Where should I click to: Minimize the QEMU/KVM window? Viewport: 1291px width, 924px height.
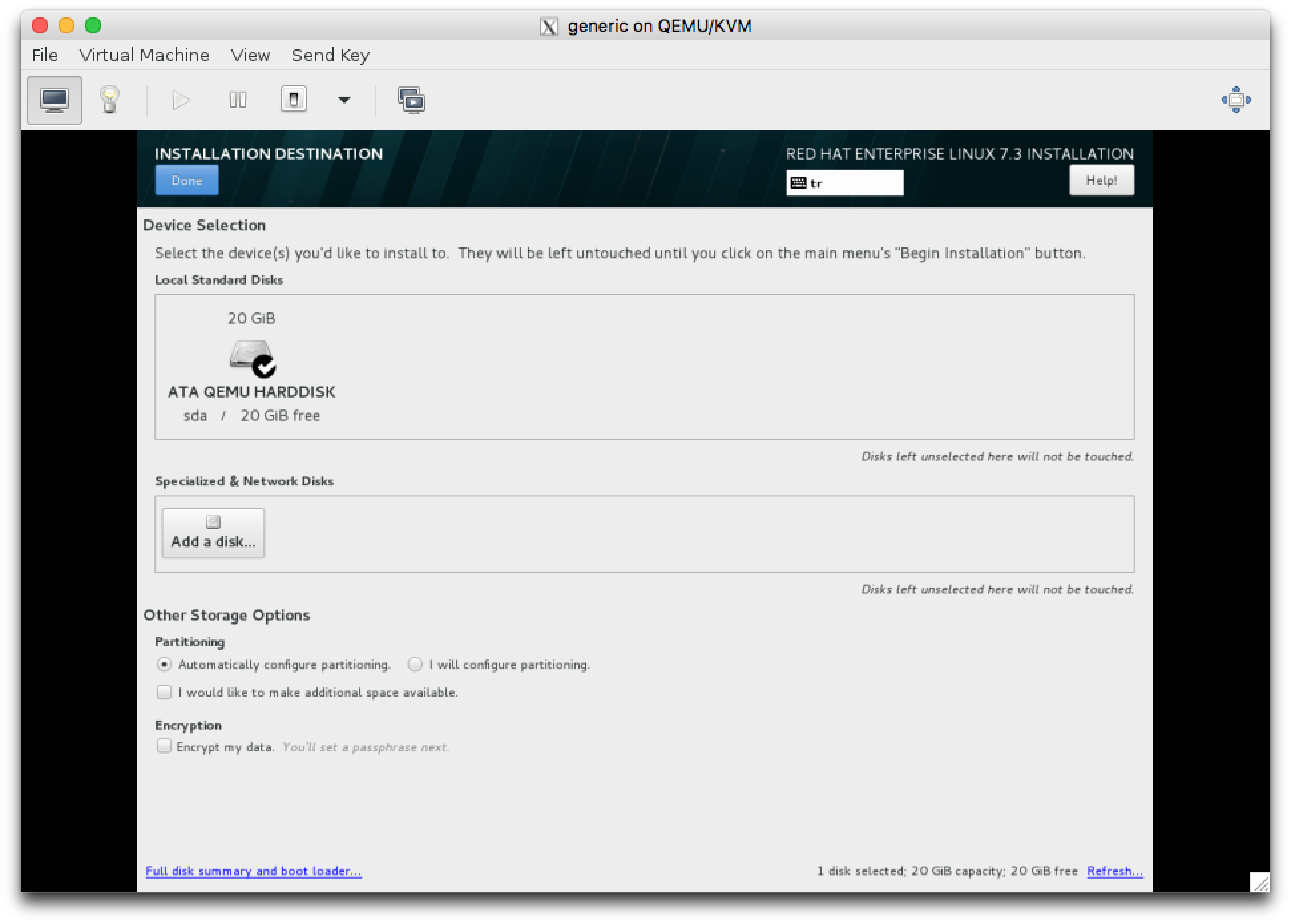coord(66,25)
